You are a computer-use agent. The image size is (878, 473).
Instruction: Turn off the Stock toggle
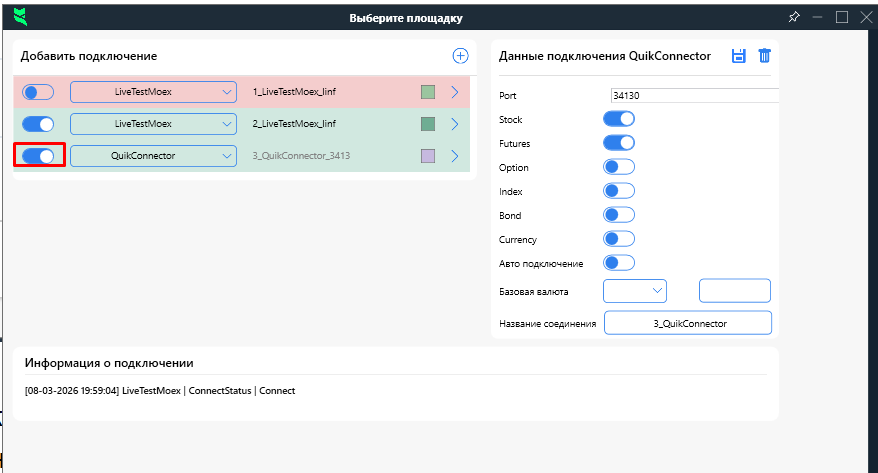click(619, 119)
